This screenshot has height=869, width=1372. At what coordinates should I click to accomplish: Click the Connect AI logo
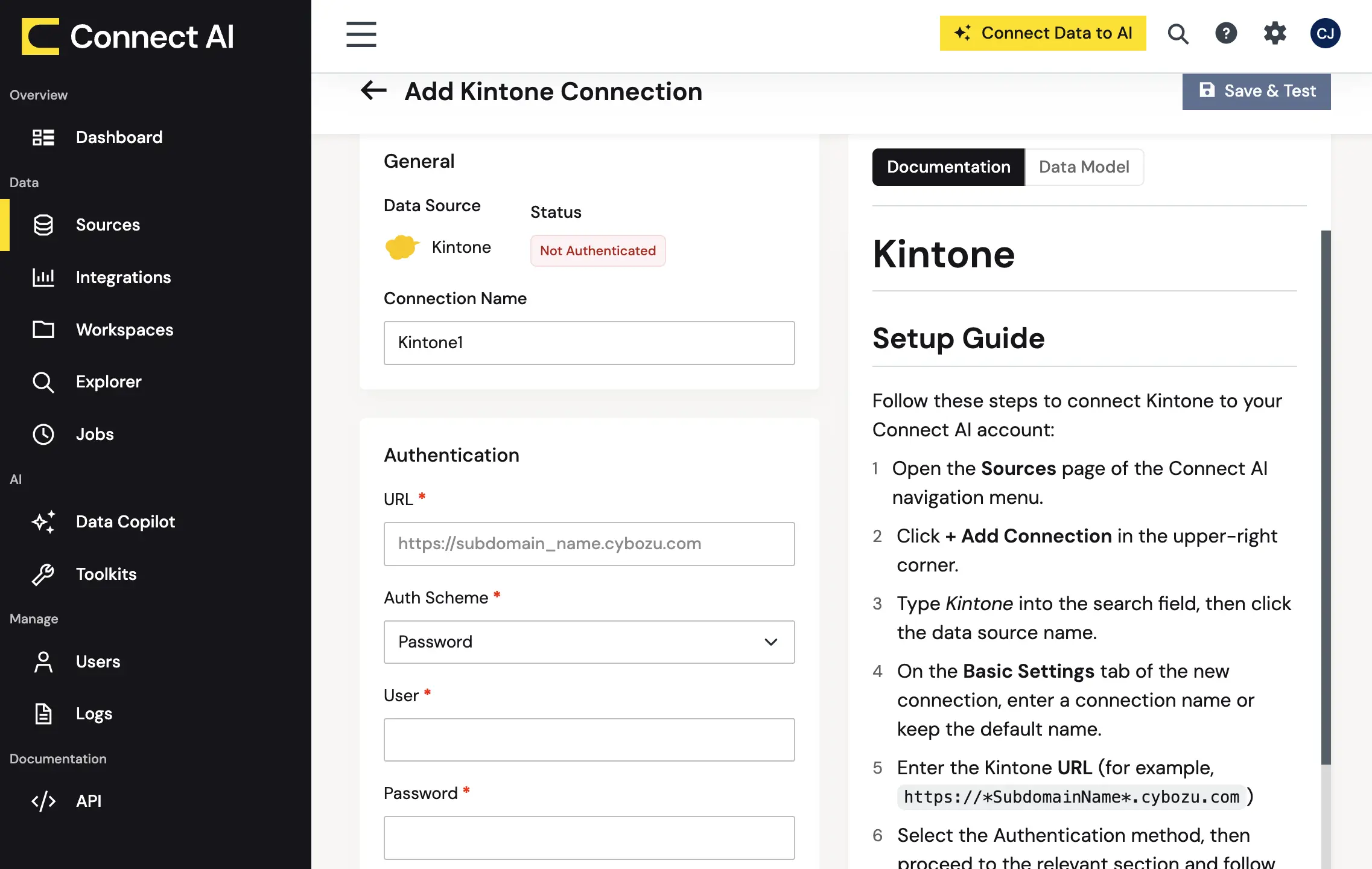128,36
